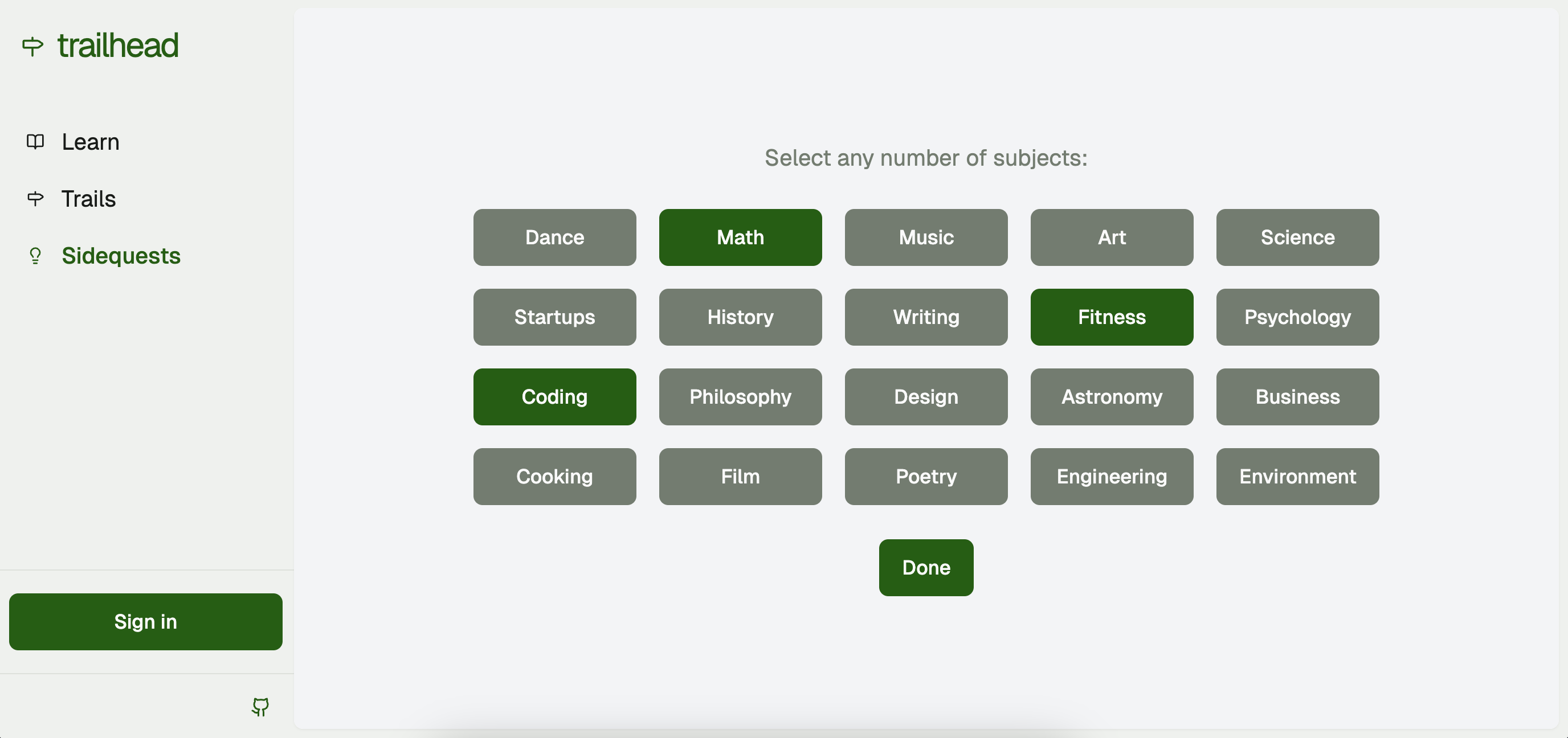Image resolution: width=1568 pixels, height=738 pixels.
Task: Select the Poetry subject
Action: tap(926, 477)
